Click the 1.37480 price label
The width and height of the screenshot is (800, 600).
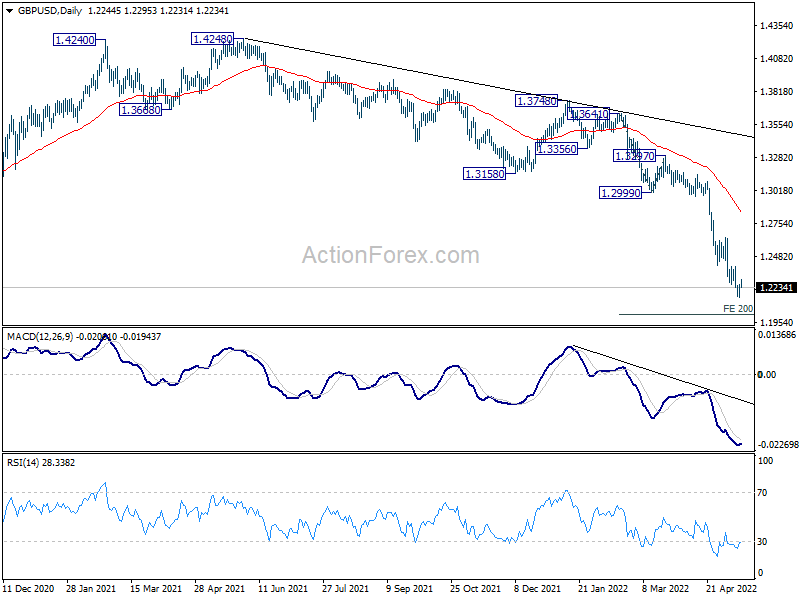538,101
